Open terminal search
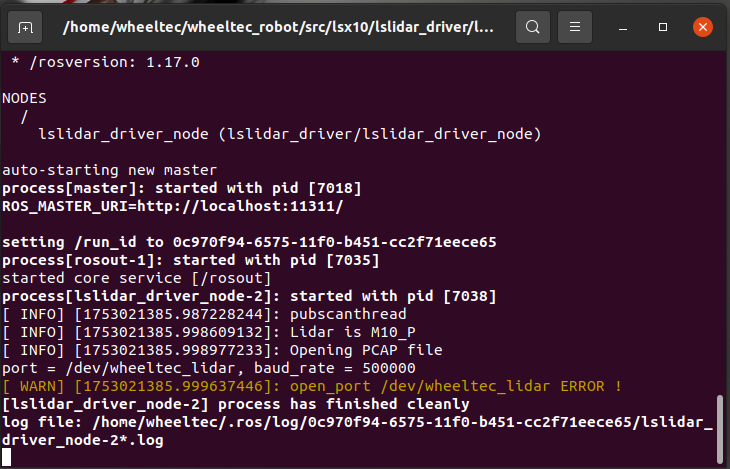 pyautogui.click(x=533, y=27)
